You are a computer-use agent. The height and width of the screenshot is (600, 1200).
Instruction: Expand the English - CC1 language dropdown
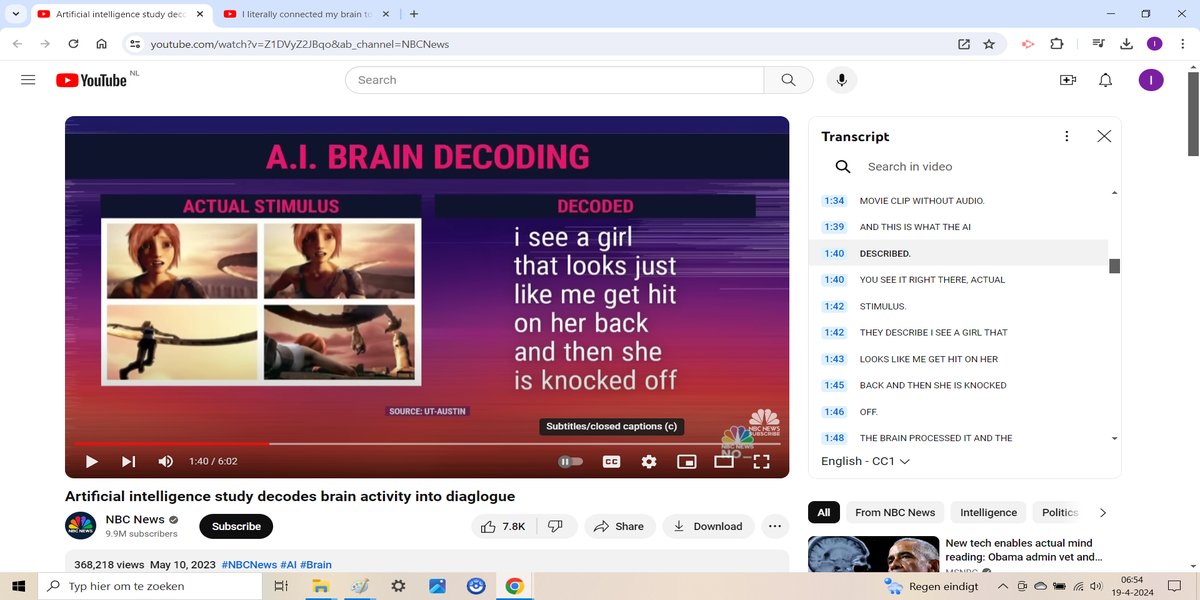click(x=865, y=461)
